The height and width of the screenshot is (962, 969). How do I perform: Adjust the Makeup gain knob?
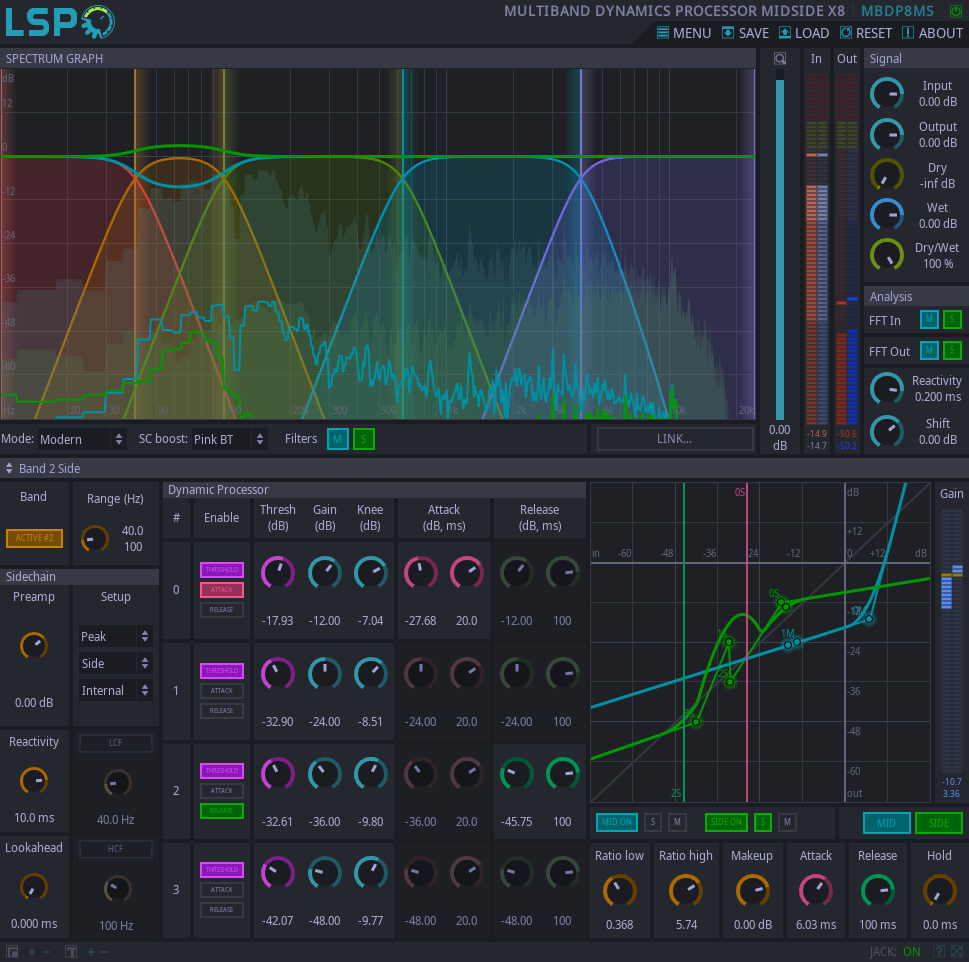[752, 891]
